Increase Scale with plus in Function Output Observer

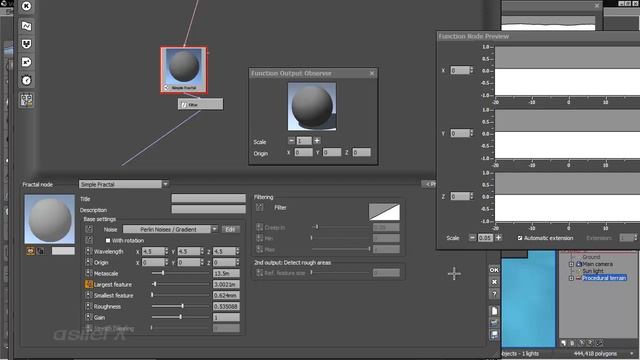[x=317, y=141]
